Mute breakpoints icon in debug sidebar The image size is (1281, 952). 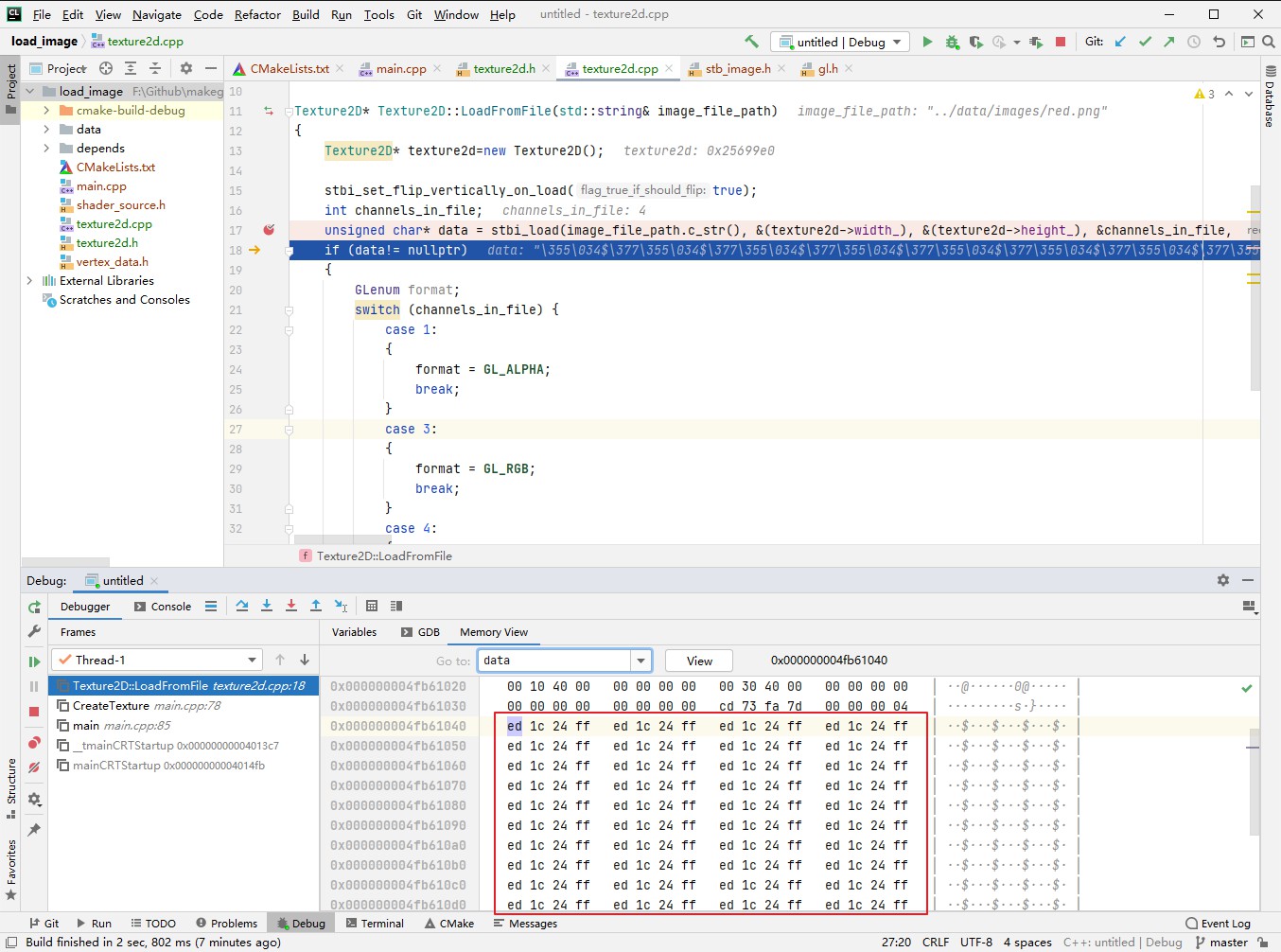tap(34, 767)
